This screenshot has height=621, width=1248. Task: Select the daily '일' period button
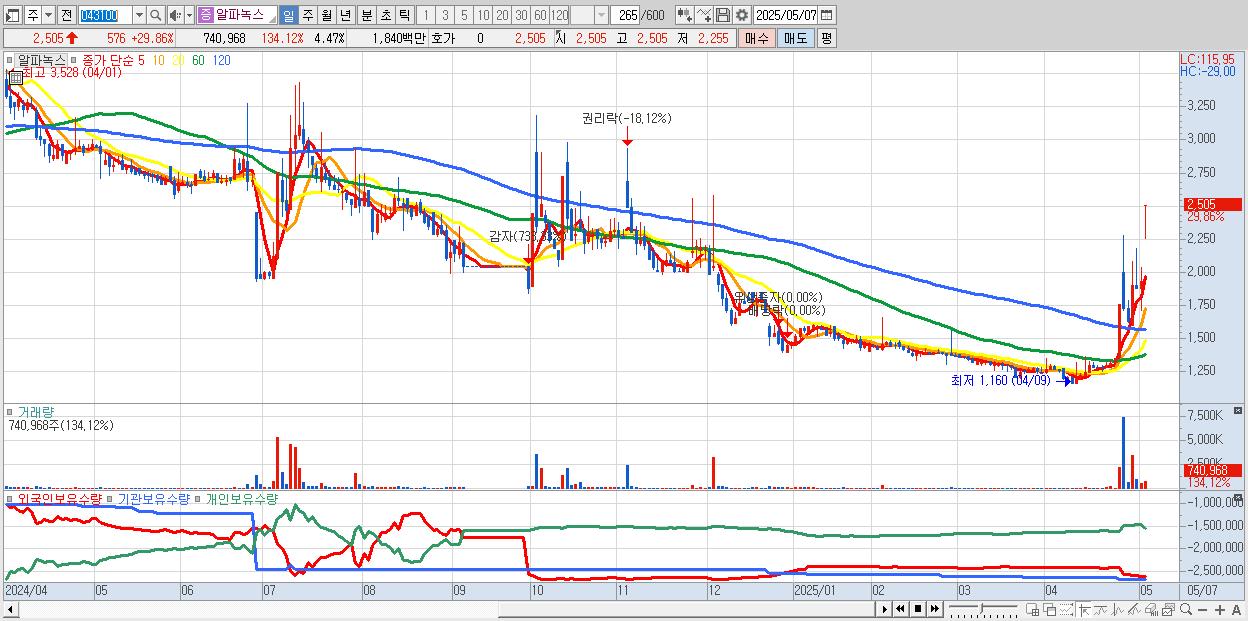coord(288,15)
